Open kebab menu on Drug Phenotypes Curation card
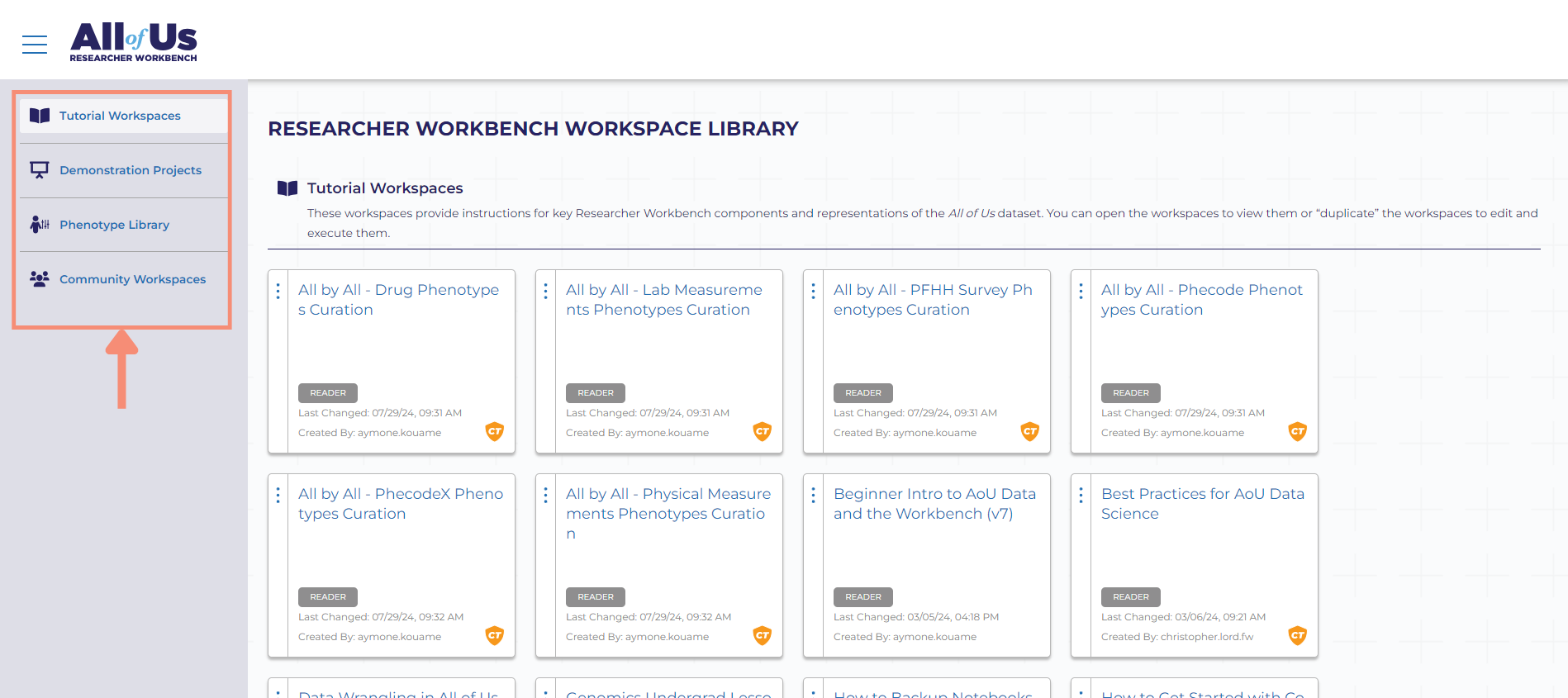The height and width of the screenshot is (698, 1568). click(278, 291)
